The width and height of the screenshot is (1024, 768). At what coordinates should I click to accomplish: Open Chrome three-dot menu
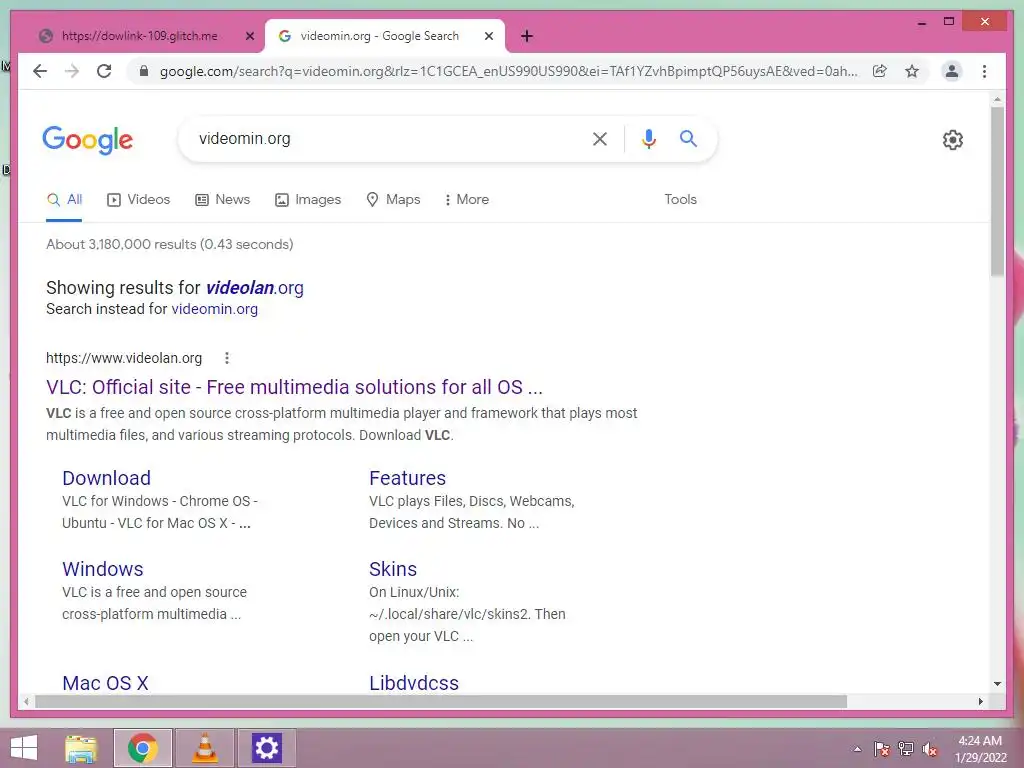pos(984,71)
